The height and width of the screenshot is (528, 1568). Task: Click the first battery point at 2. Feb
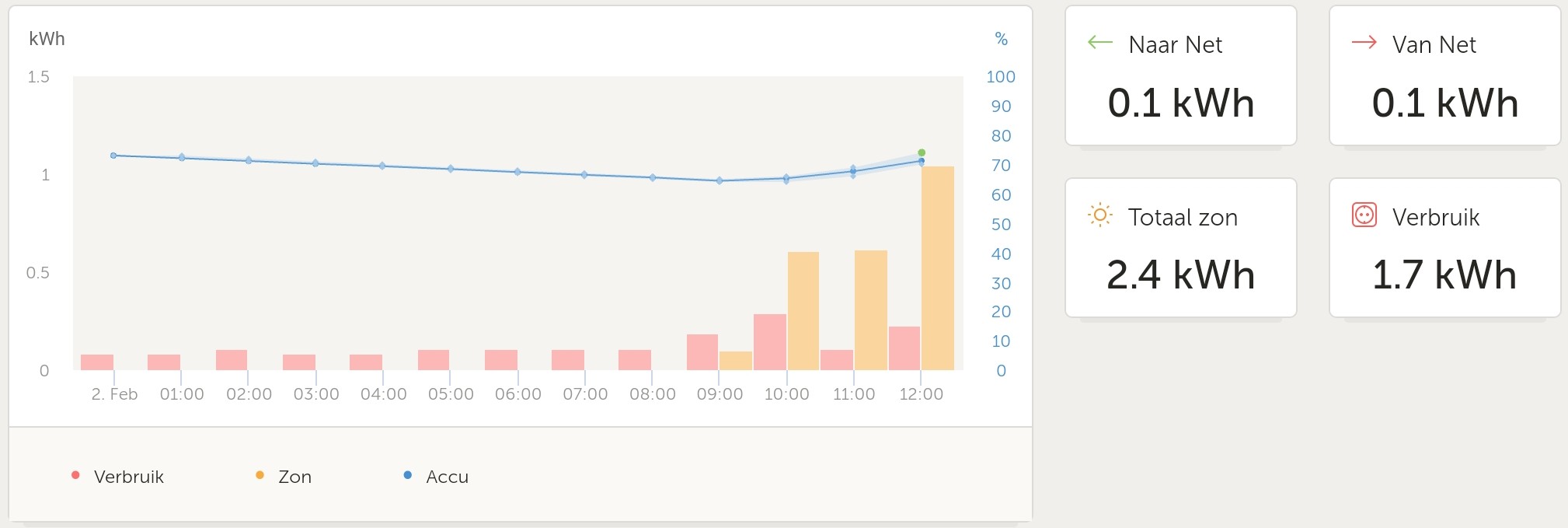click(113, 156)
